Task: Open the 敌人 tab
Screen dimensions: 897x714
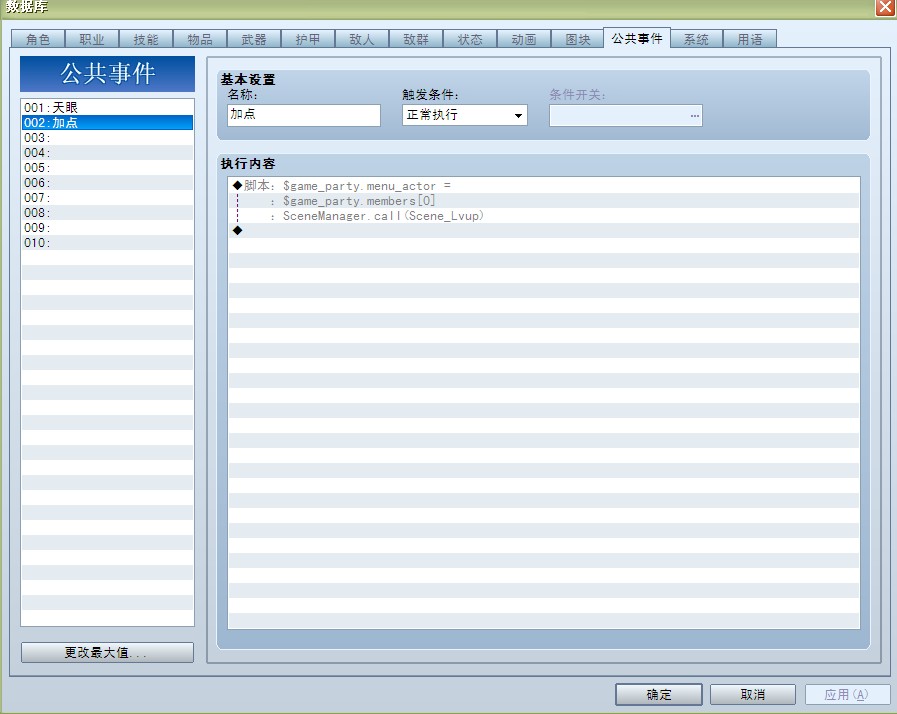Action: click(362, 39)
